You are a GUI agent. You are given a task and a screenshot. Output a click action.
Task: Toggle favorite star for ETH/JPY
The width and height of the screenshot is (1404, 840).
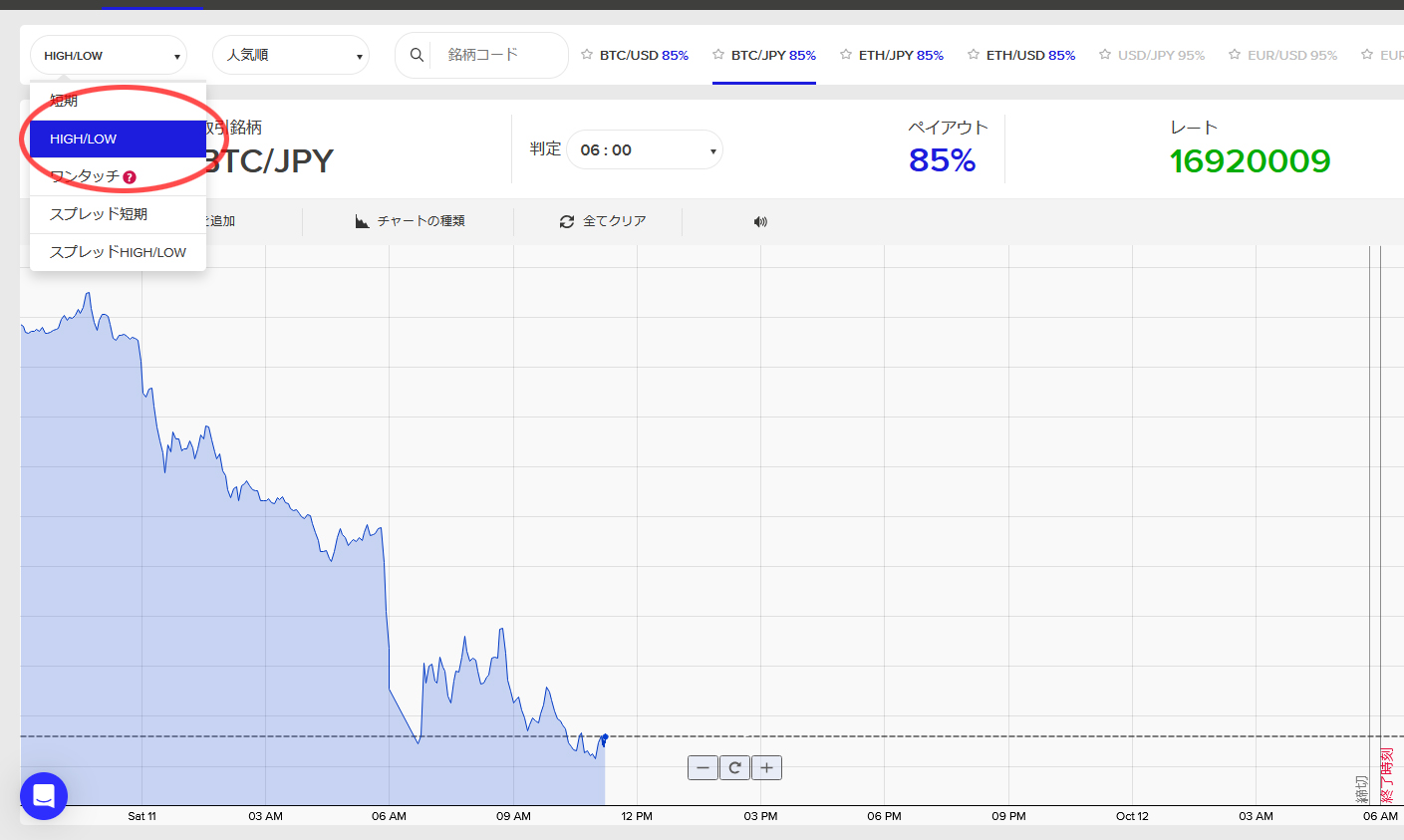tap(846, 55)
